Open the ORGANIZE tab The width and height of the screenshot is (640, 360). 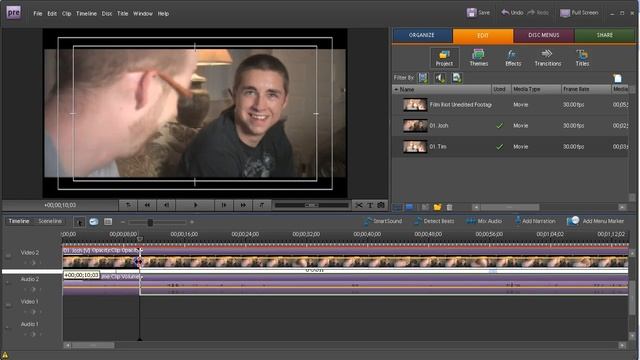tap(422, 35)
